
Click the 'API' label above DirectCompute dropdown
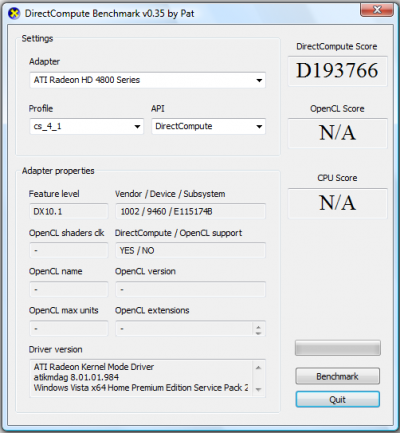coord(158,109)
